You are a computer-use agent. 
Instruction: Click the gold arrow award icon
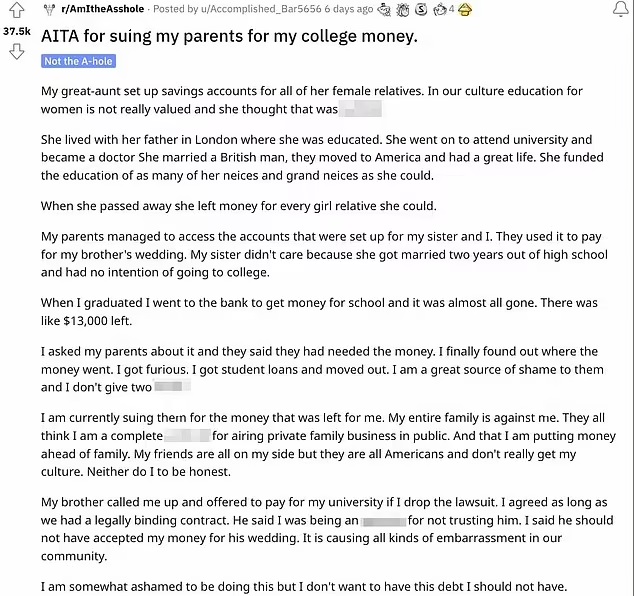pyautogui.click(x=466, y=10)
